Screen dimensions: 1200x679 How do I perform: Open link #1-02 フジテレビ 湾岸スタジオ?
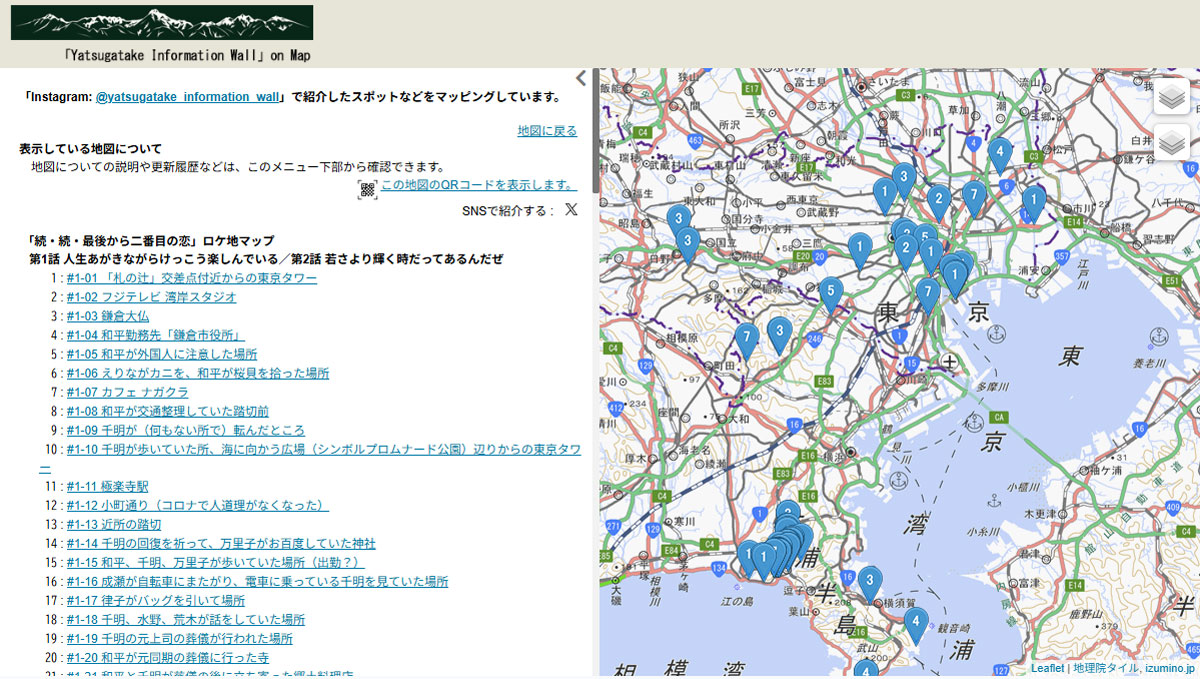coord(152,297)
